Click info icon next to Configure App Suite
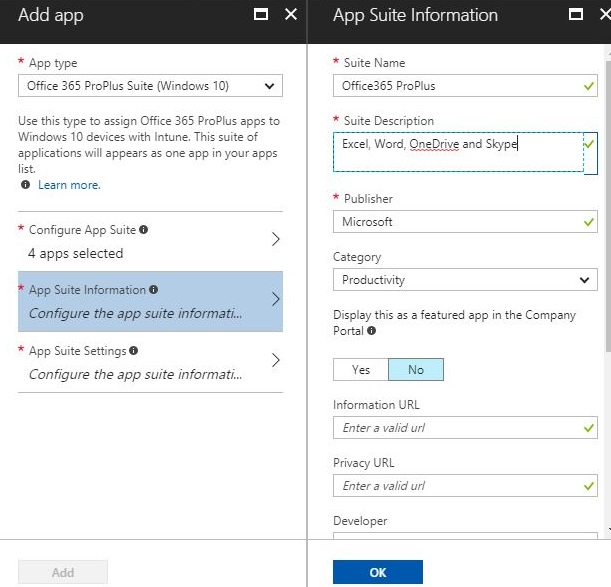Screen dimensions: 611x587 tap(143, 229)
